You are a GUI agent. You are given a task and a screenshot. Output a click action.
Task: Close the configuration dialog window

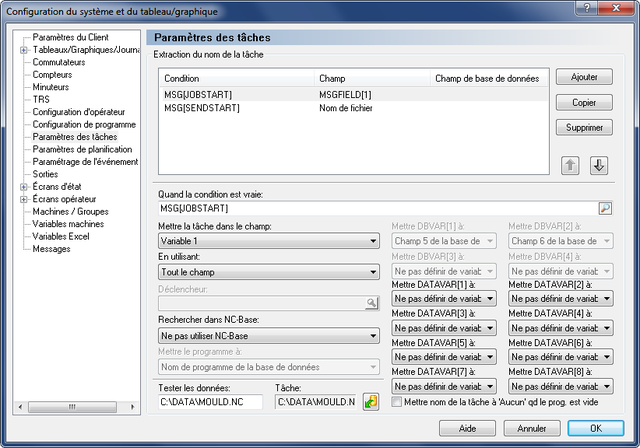pyautogui.click(x=616, y=8)
